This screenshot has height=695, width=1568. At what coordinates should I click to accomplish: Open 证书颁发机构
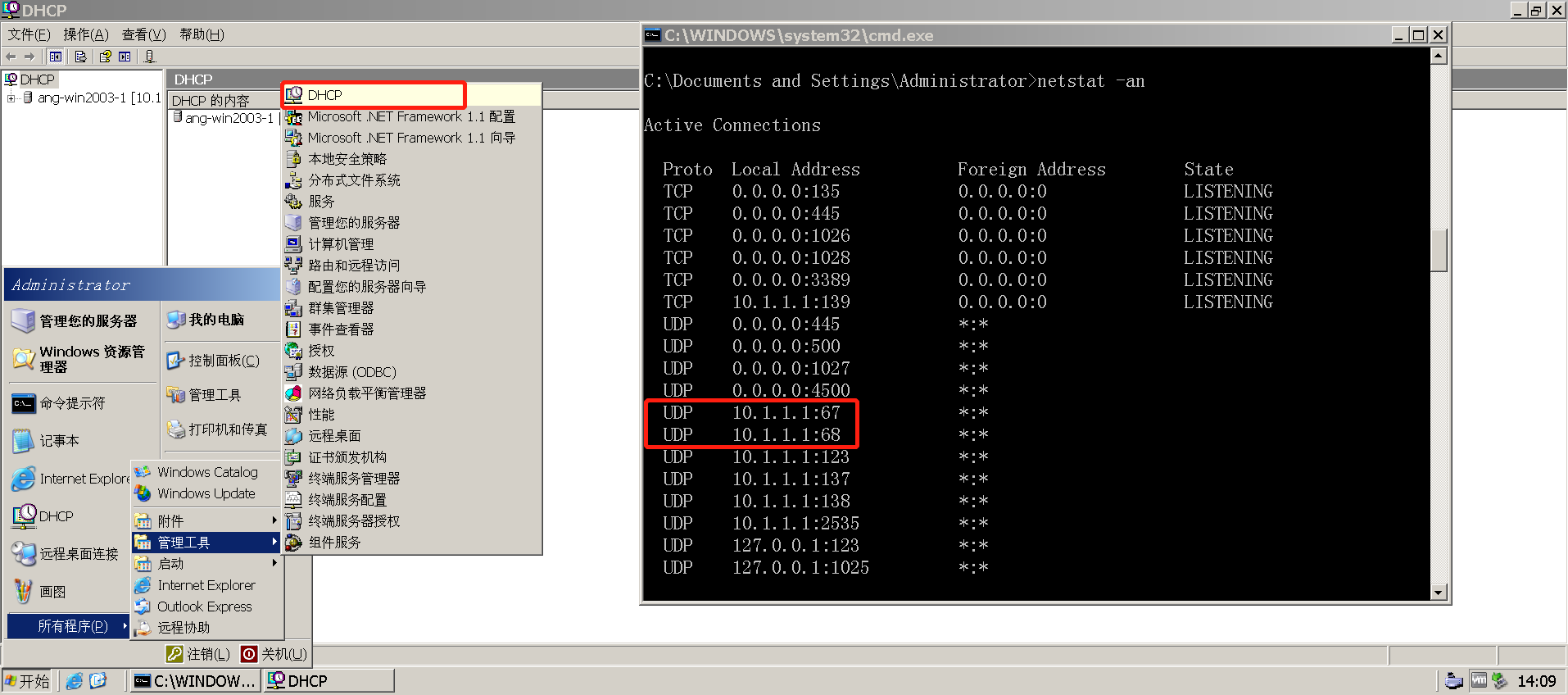(x=412, y=457)
